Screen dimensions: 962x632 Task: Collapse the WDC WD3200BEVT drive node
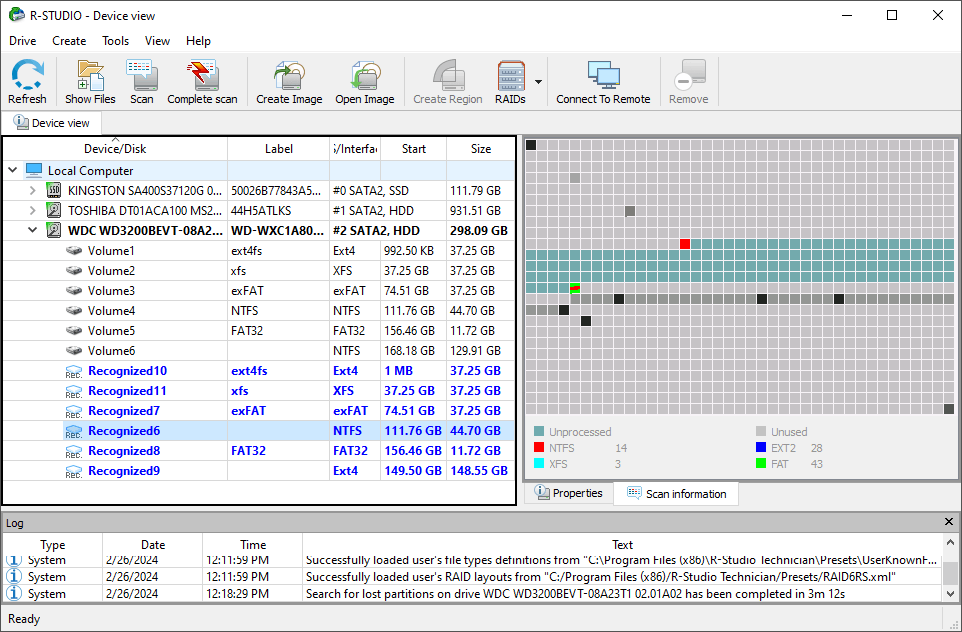(33, 231)
